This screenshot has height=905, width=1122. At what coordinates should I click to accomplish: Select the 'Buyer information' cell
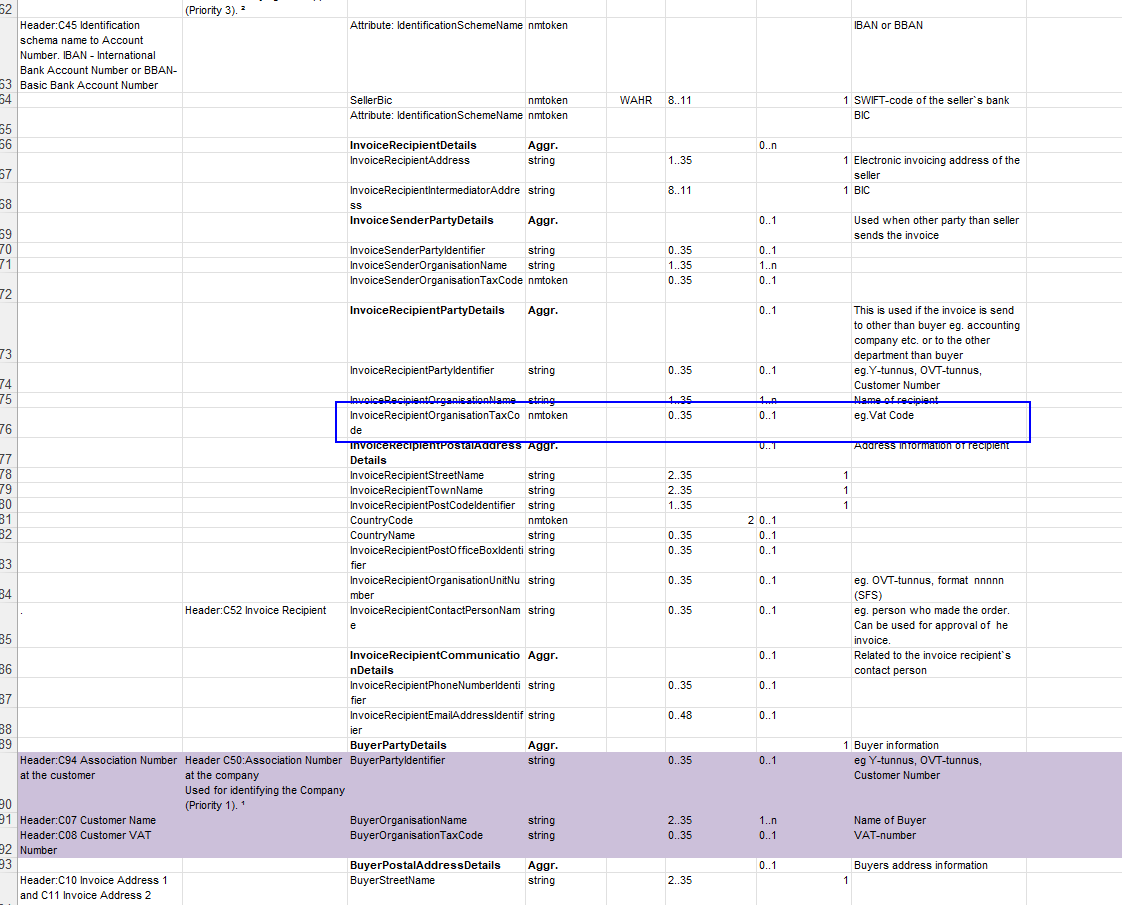tap(938, 745)
